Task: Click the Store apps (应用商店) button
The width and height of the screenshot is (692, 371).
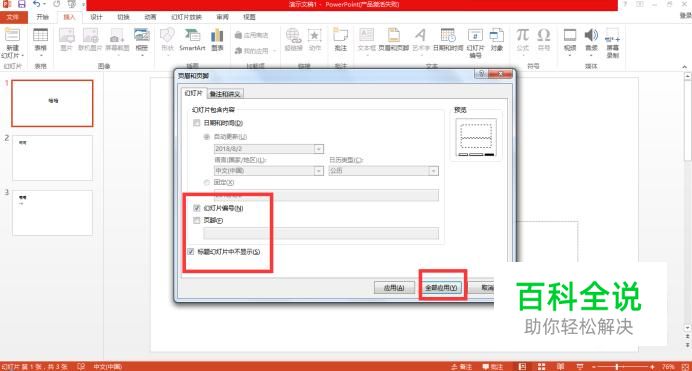Action: (x=252, y=35)
